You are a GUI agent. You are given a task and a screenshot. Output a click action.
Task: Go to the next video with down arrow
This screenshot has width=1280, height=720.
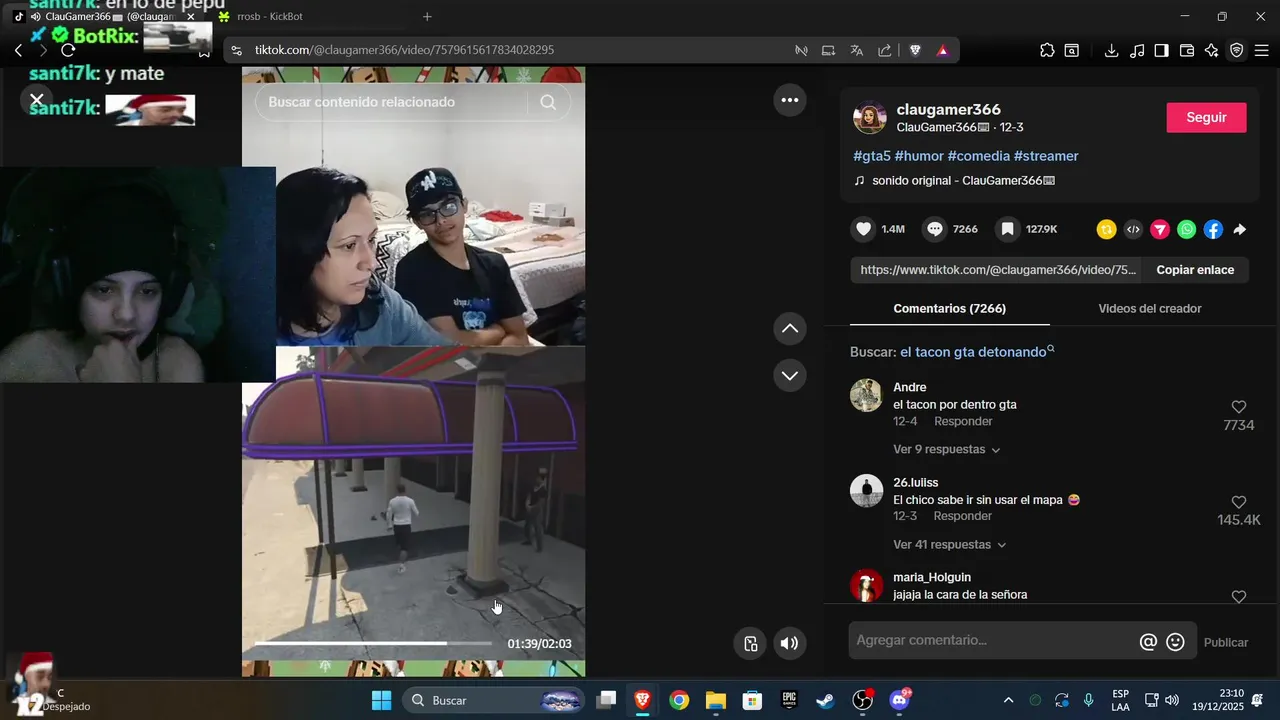pyautogui.click(x=790, y=375)
